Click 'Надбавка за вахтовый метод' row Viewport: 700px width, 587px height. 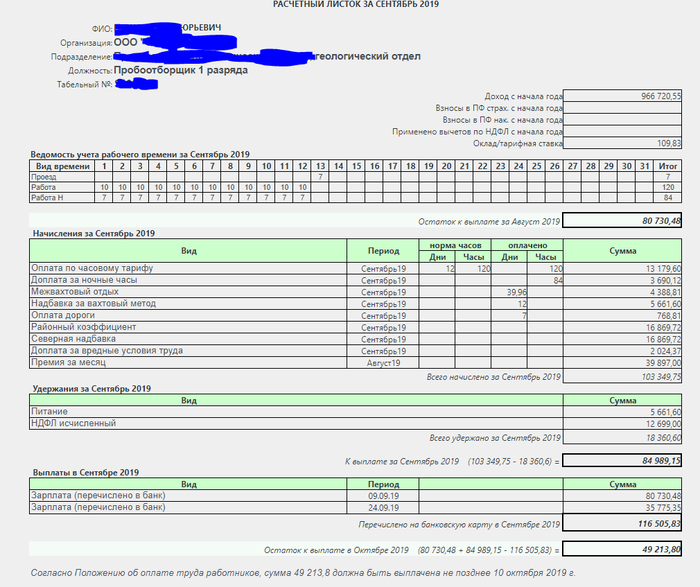pyautogui.click(x=355, y=304)
